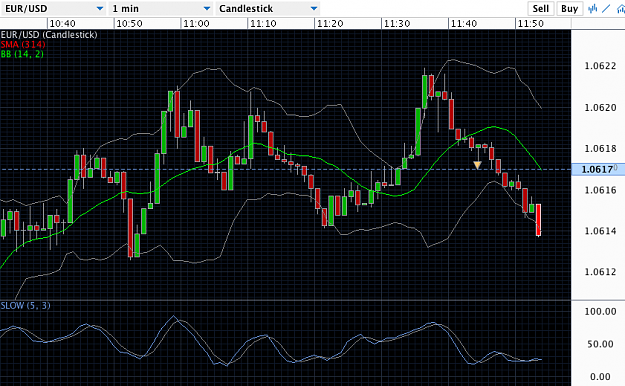Click the 1.0617 current price label
625x386 pixels.
tap(597, 169)
